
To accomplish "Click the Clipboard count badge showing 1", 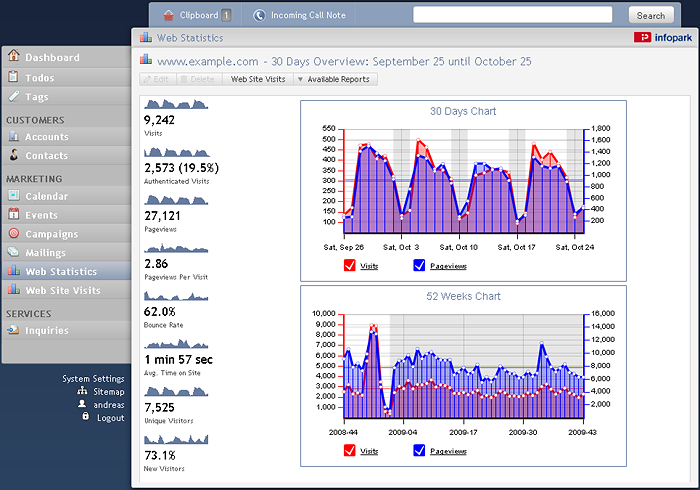I will (226, 15).
